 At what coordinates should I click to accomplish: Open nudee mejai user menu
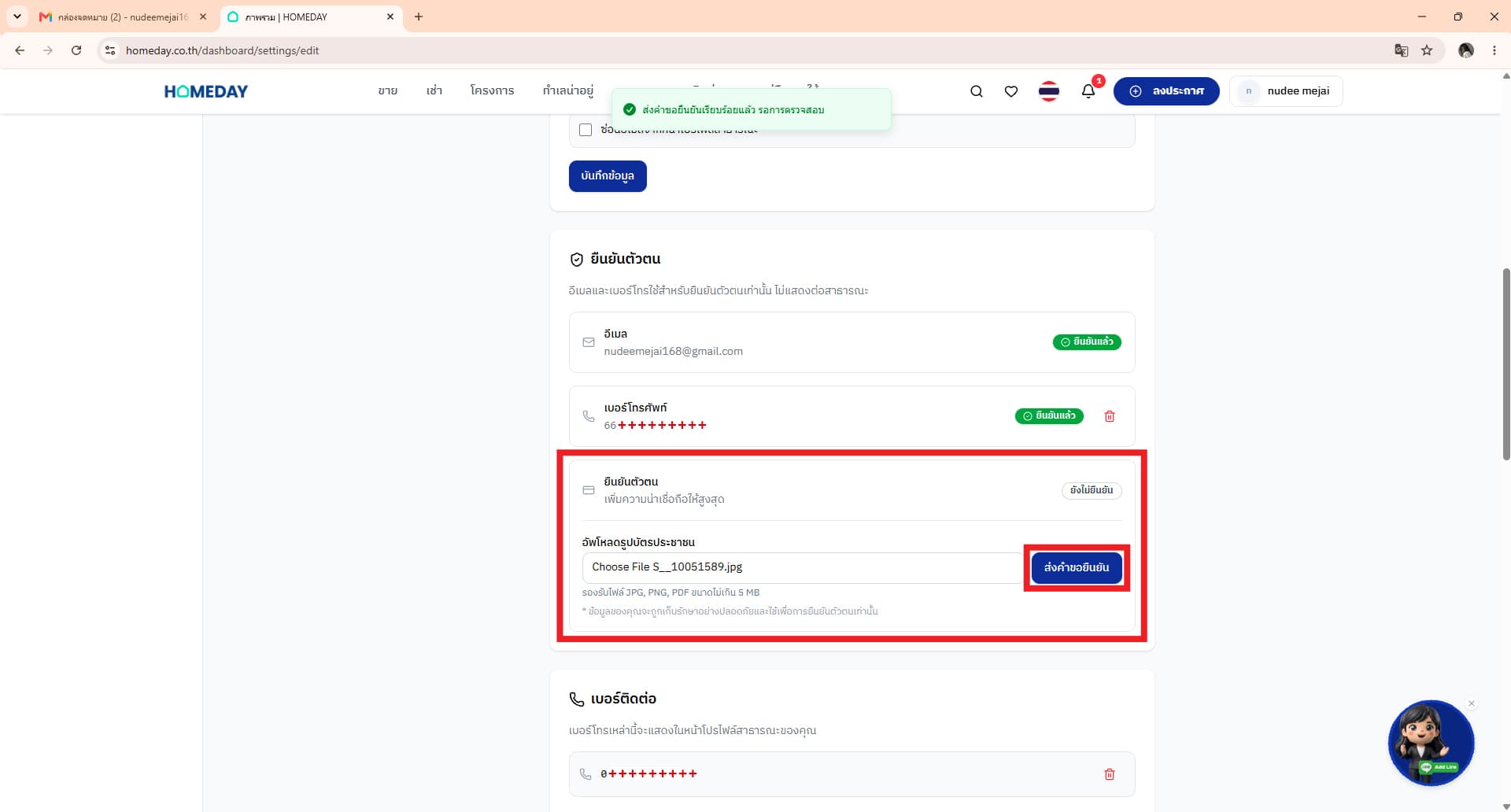(x=1286, y=91)
